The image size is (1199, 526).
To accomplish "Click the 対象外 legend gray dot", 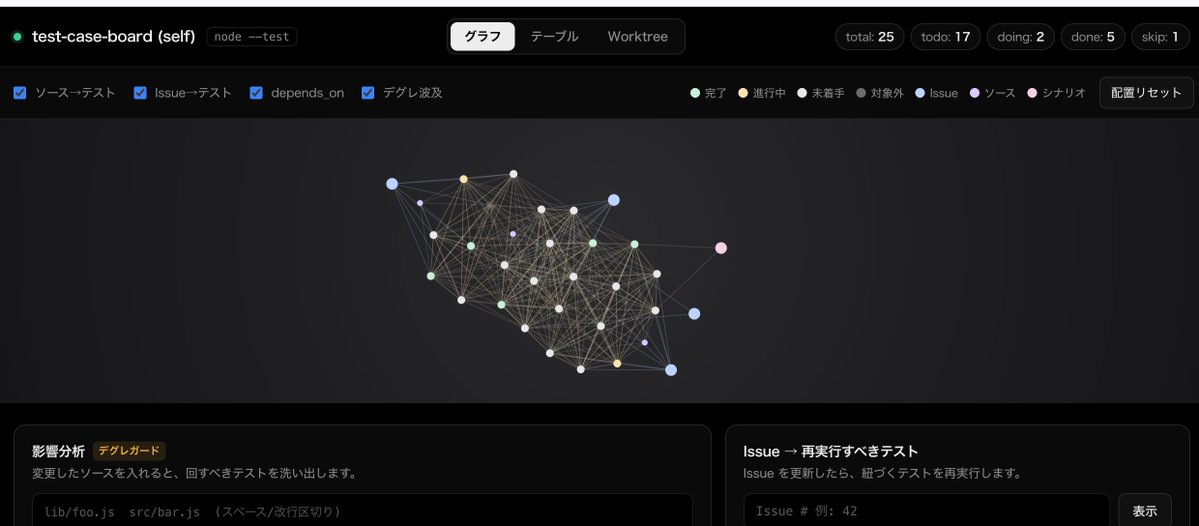I will (860, 93).
